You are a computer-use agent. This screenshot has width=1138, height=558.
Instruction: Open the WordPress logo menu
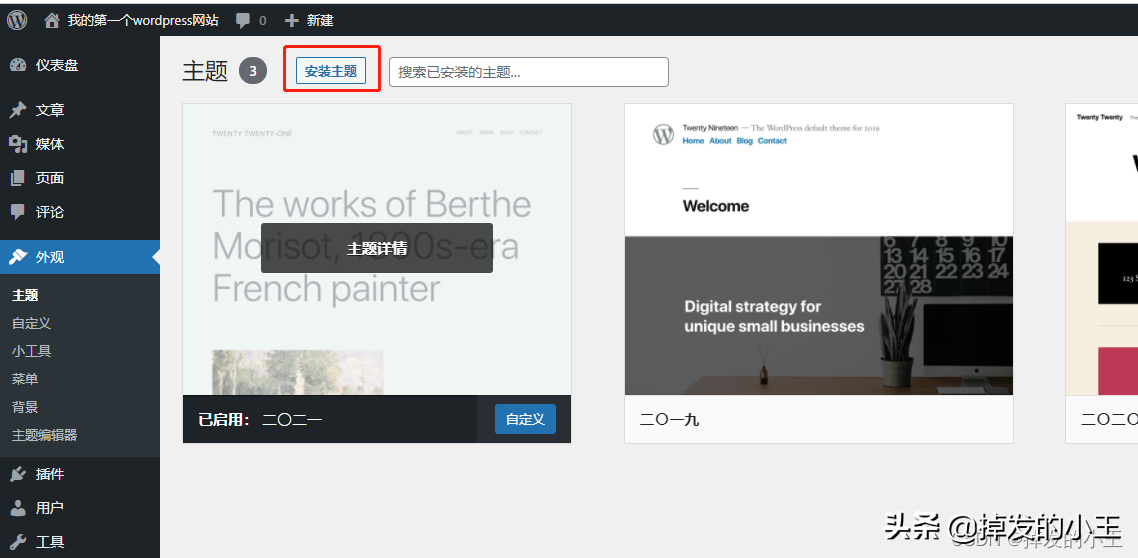pyautogui.click(x=17, y=20)
